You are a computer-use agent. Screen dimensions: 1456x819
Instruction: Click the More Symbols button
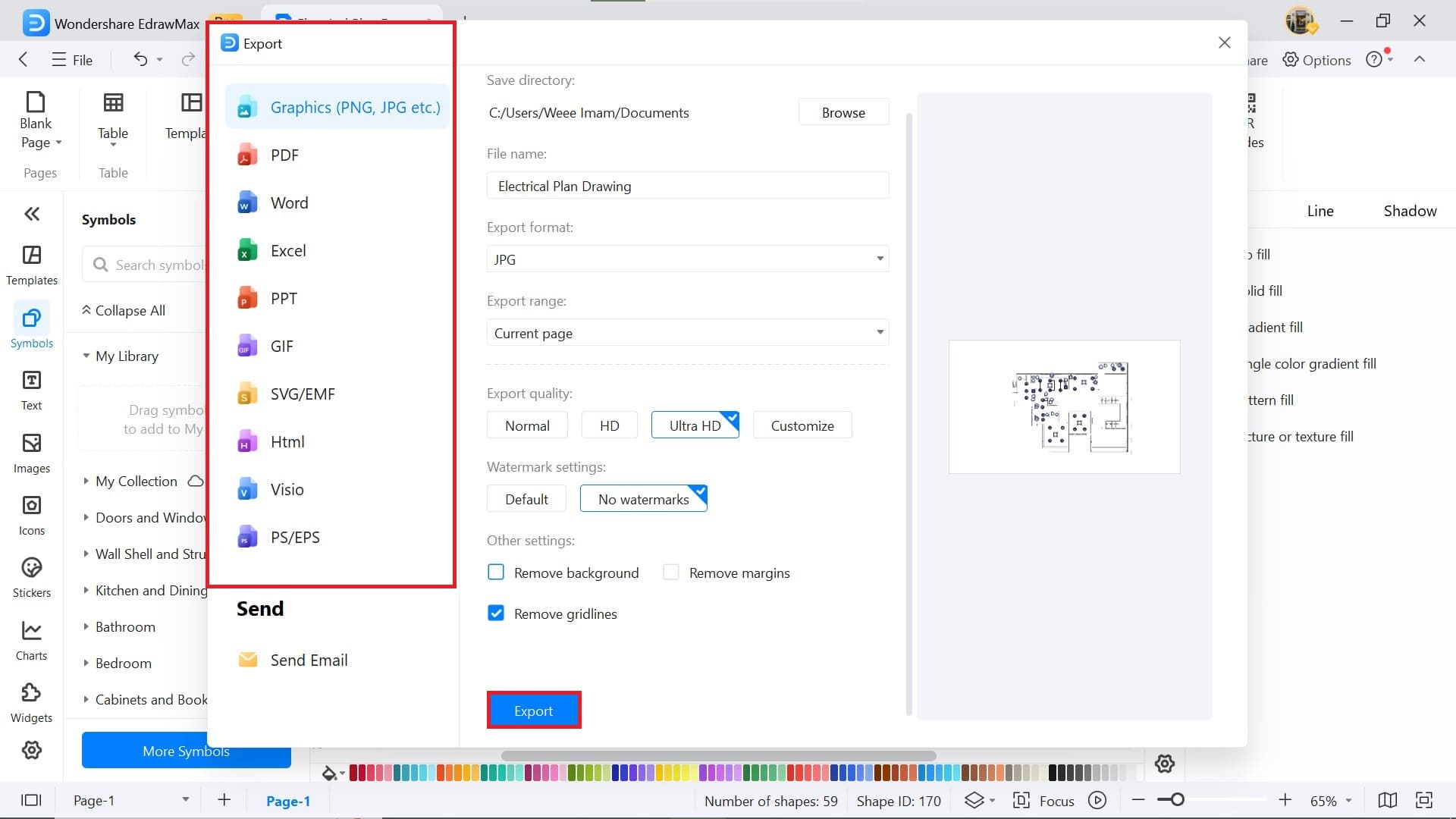(186, 750)
